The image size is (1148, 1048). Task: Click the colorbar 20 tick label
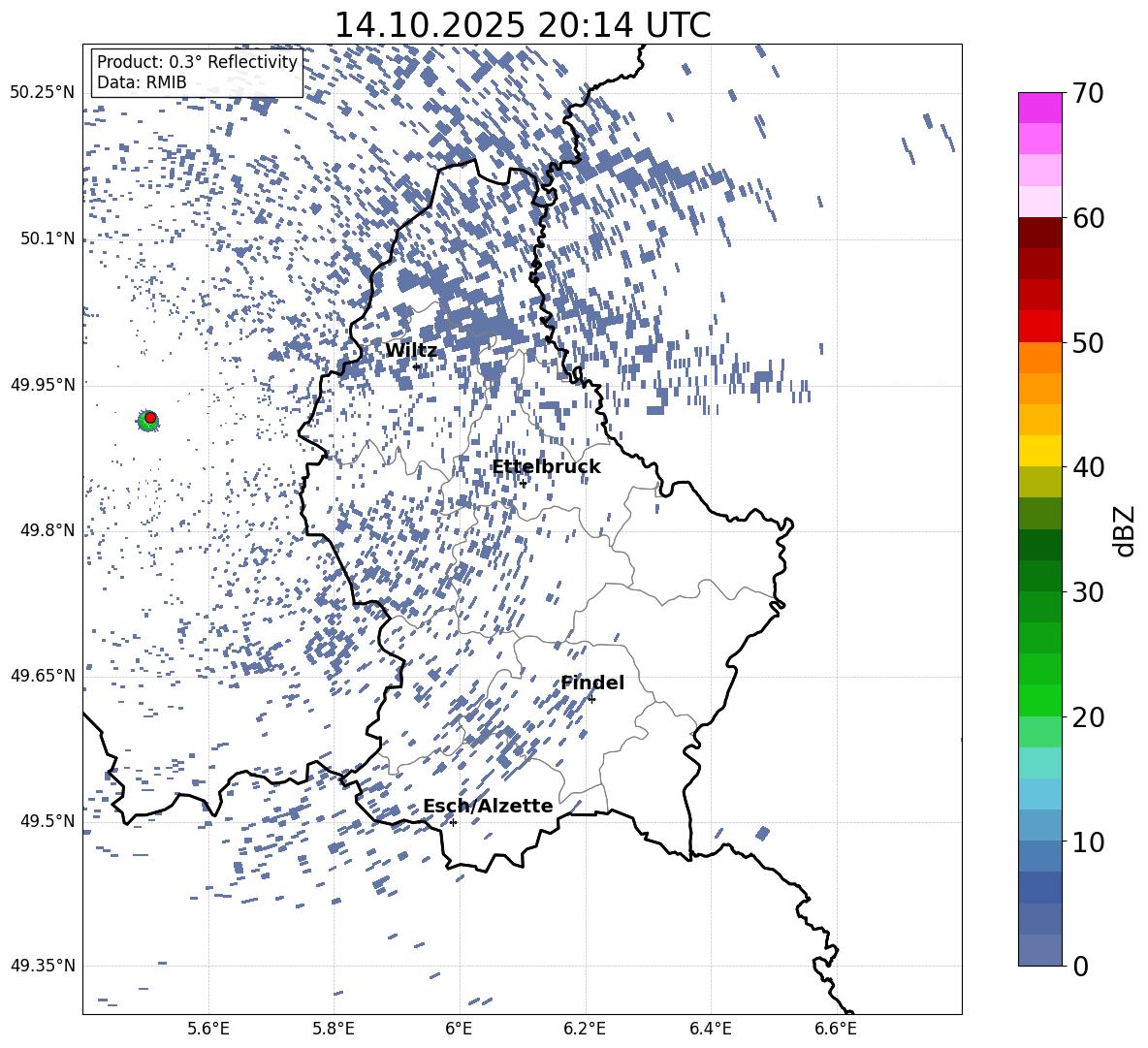pyautogui.click(x=1088, y=716)
